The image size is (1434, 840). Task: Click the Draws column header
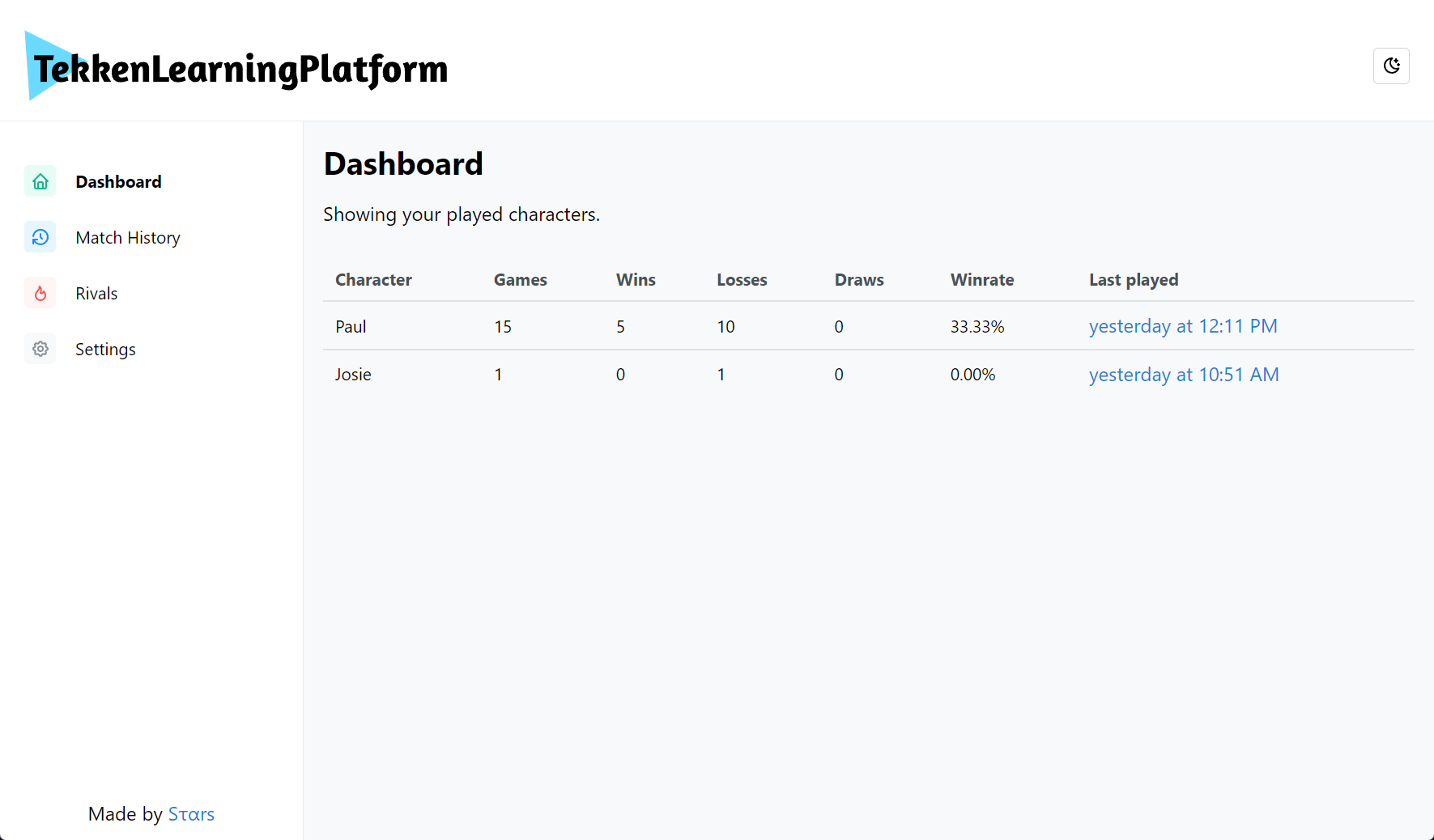pos(859,280)
